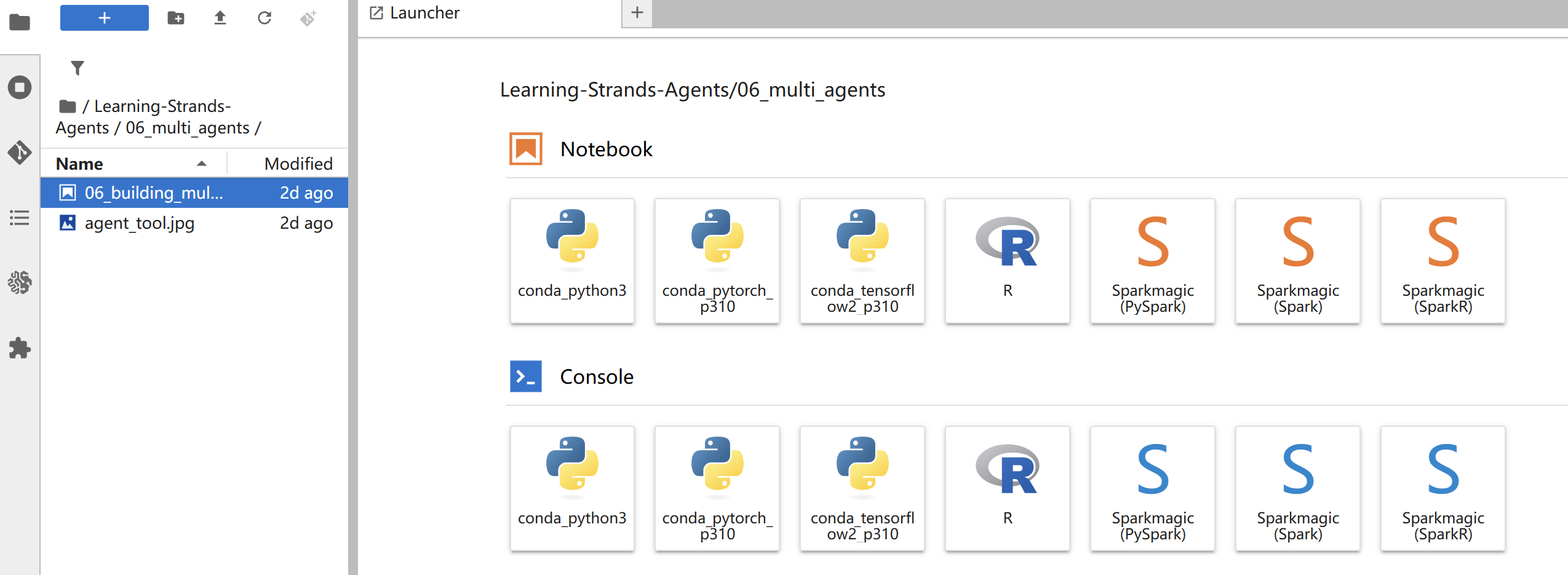Image resolution: width=1568 pixels, height=575 pixels.
Task: Open the Table of Contents panel
Action: [x=20, y=218]
